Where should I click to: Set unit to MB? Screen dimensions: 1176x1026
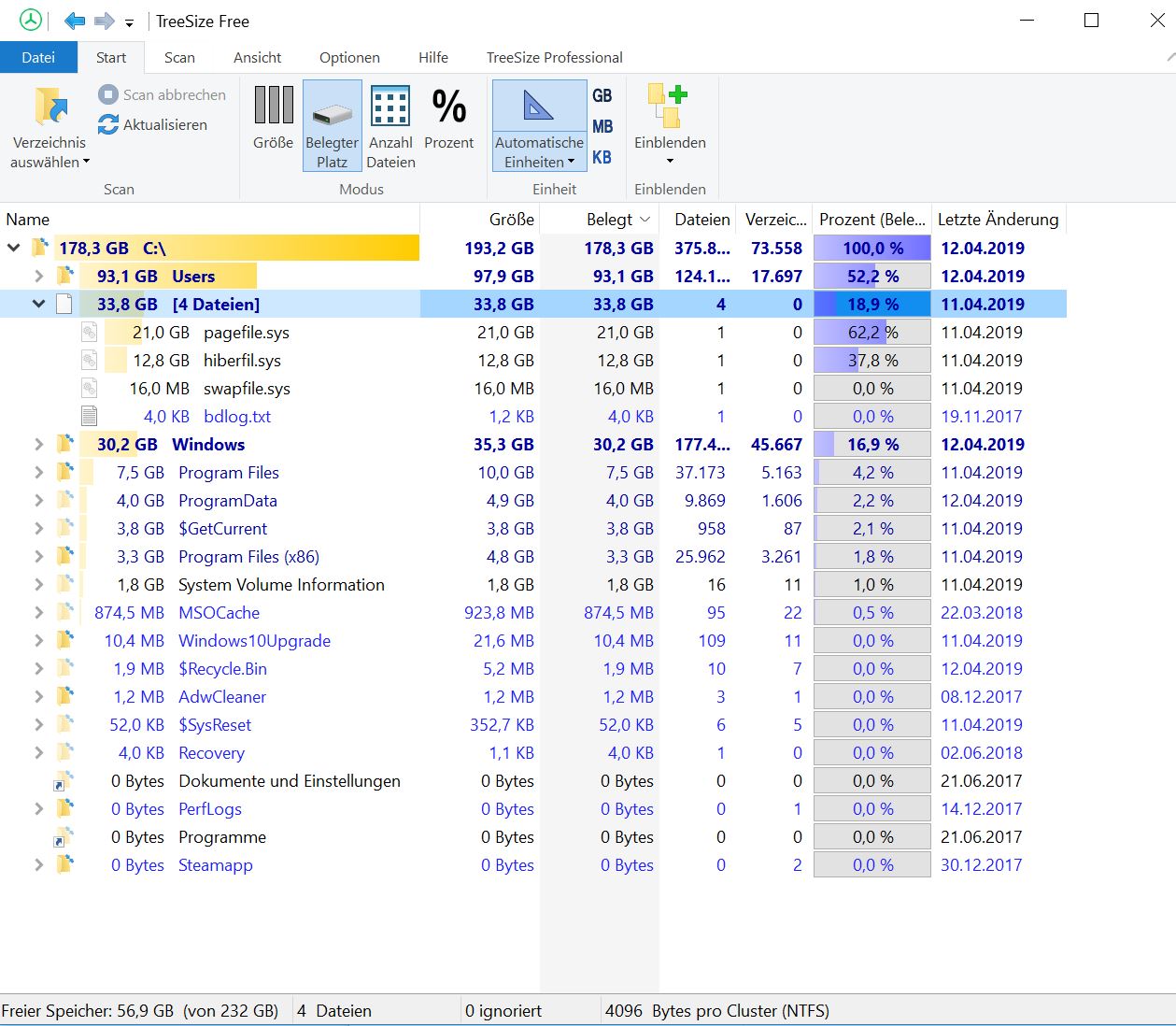click(602, 126)
